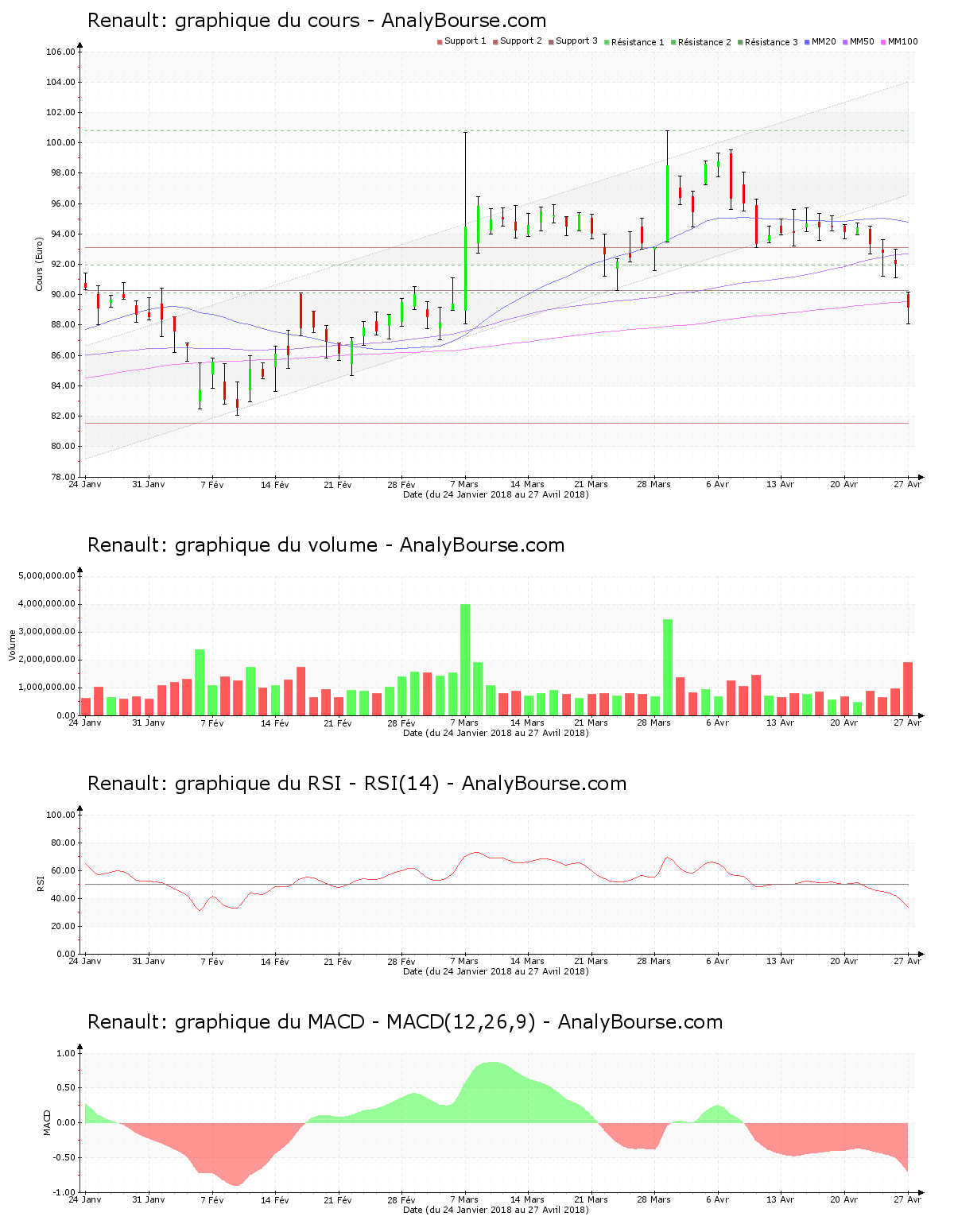Viewport: 954px width, 1232px height.
Task: Select Support 2 in the legend
Action: (x=518, y=41)
